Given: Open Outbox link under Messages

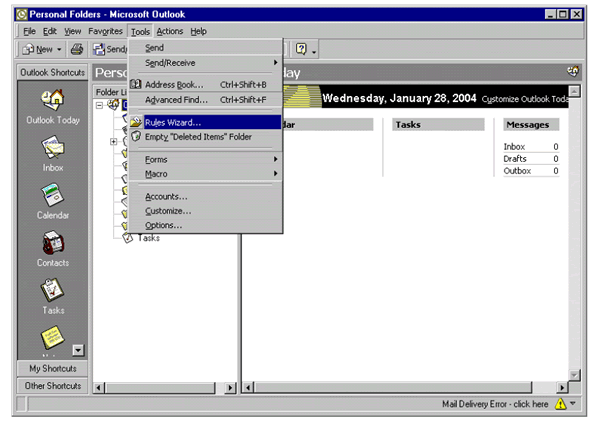Looking at the screenshot, I should tap(517, 171).
